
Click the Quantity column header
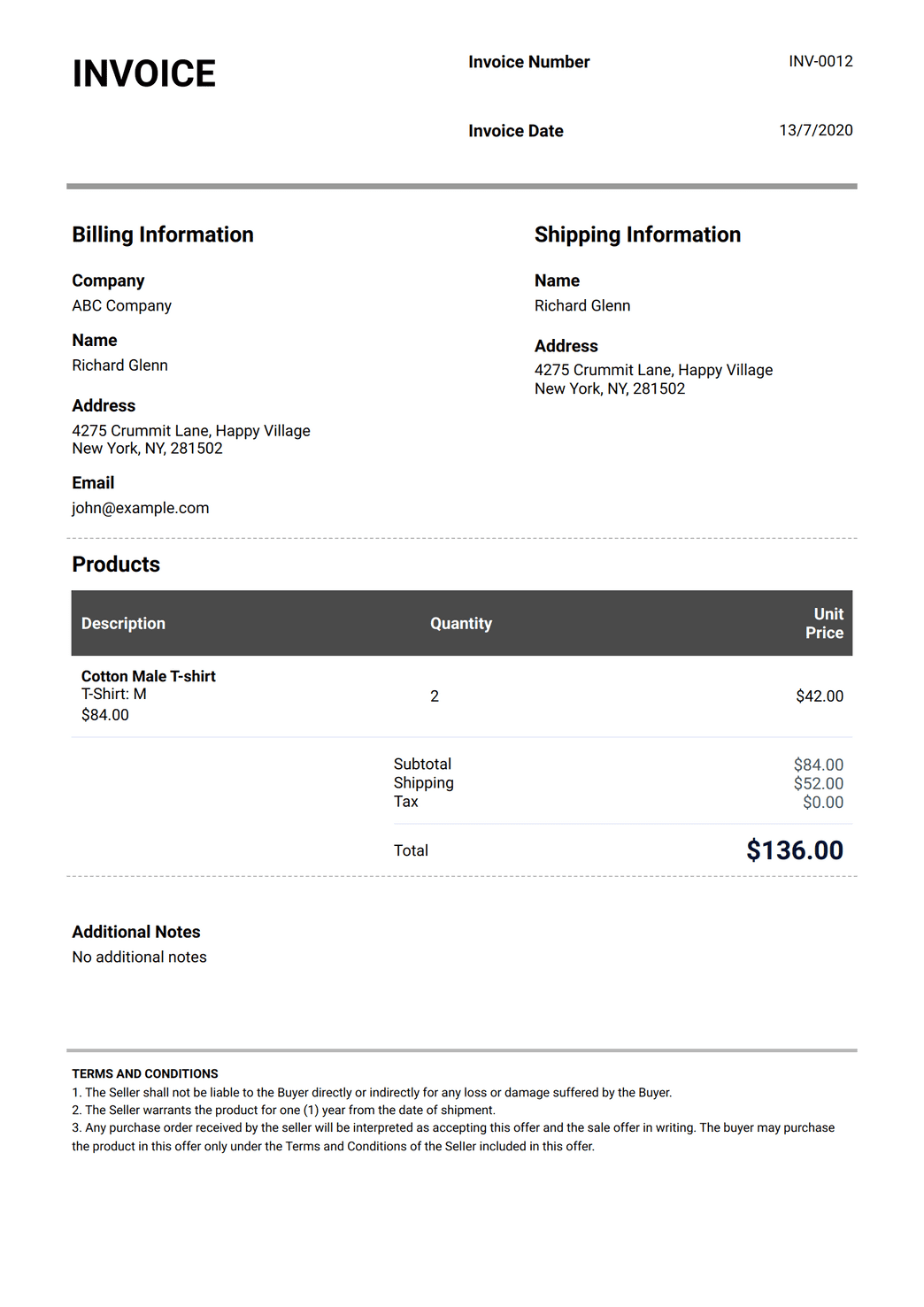pos(461,624)
